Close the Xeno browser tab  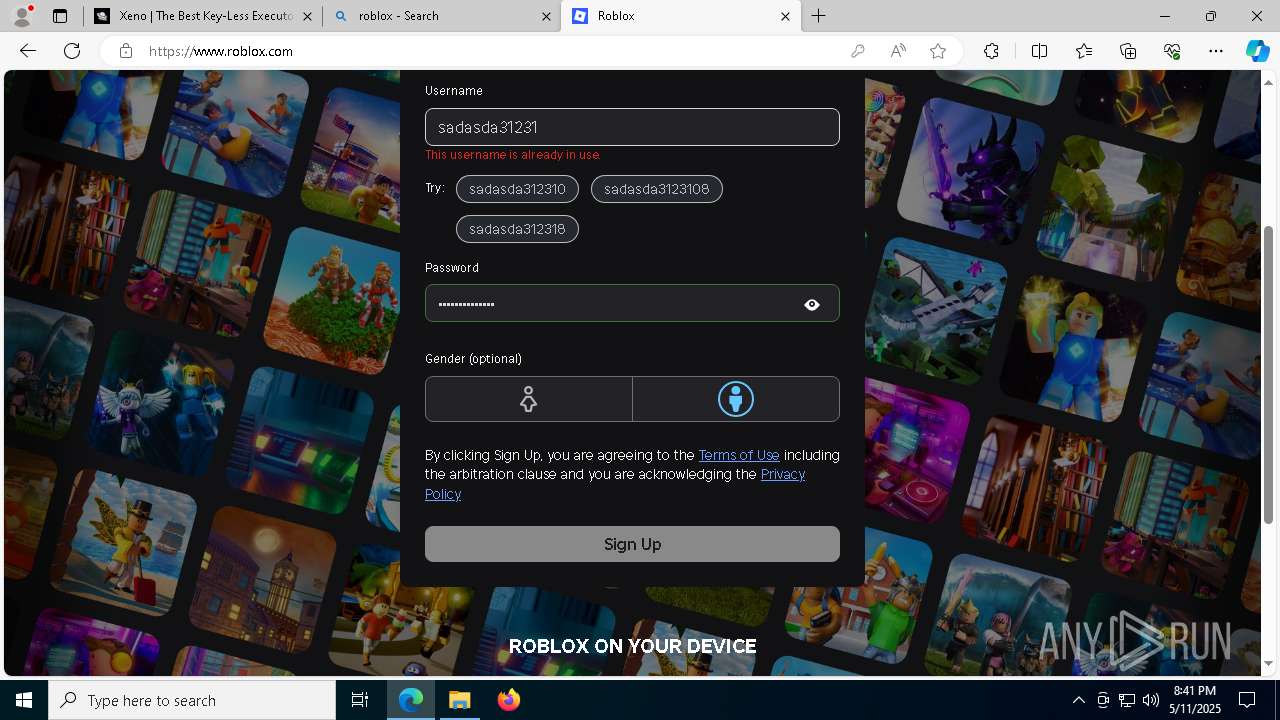tap(307, 16)
